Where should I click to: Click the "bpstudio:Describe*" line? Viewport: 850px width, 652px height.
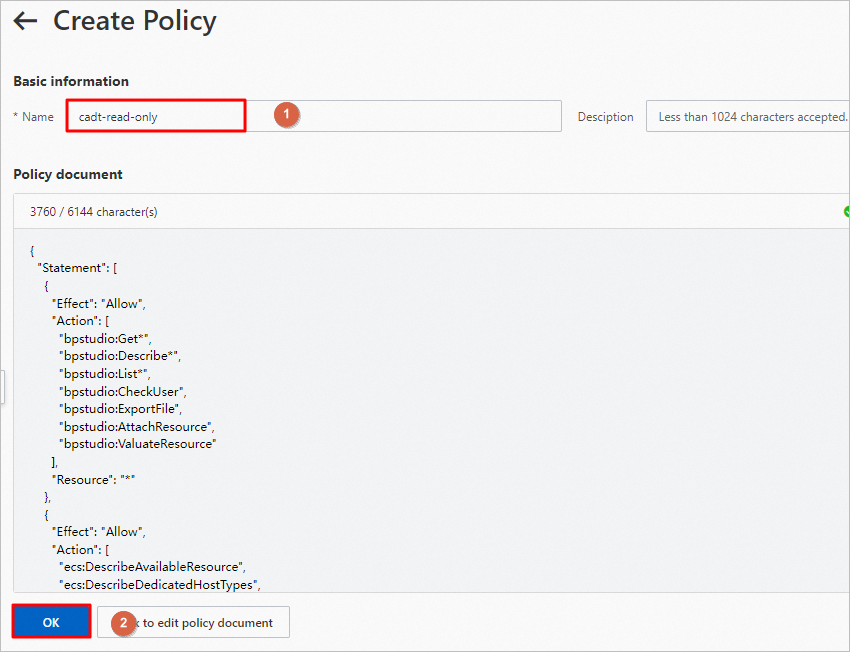(x=120, y=355)
